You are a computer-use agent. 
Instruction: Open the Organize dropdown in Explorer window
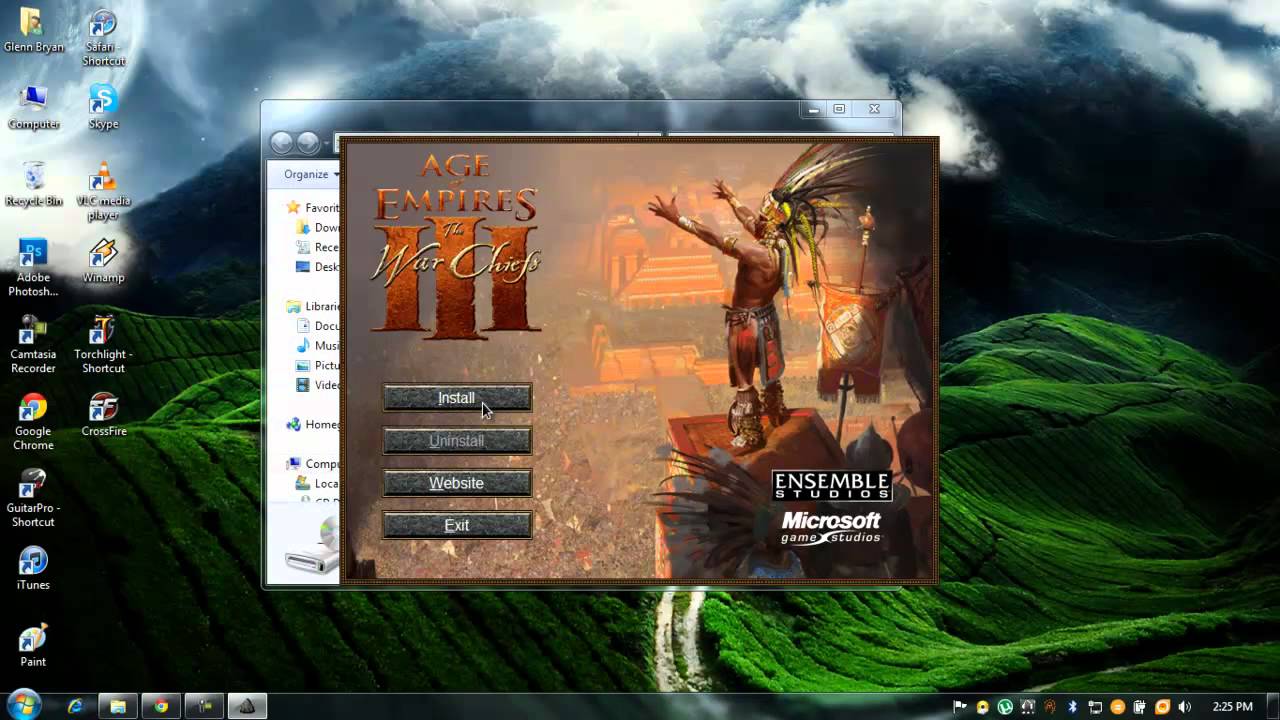tap(311, 174)
